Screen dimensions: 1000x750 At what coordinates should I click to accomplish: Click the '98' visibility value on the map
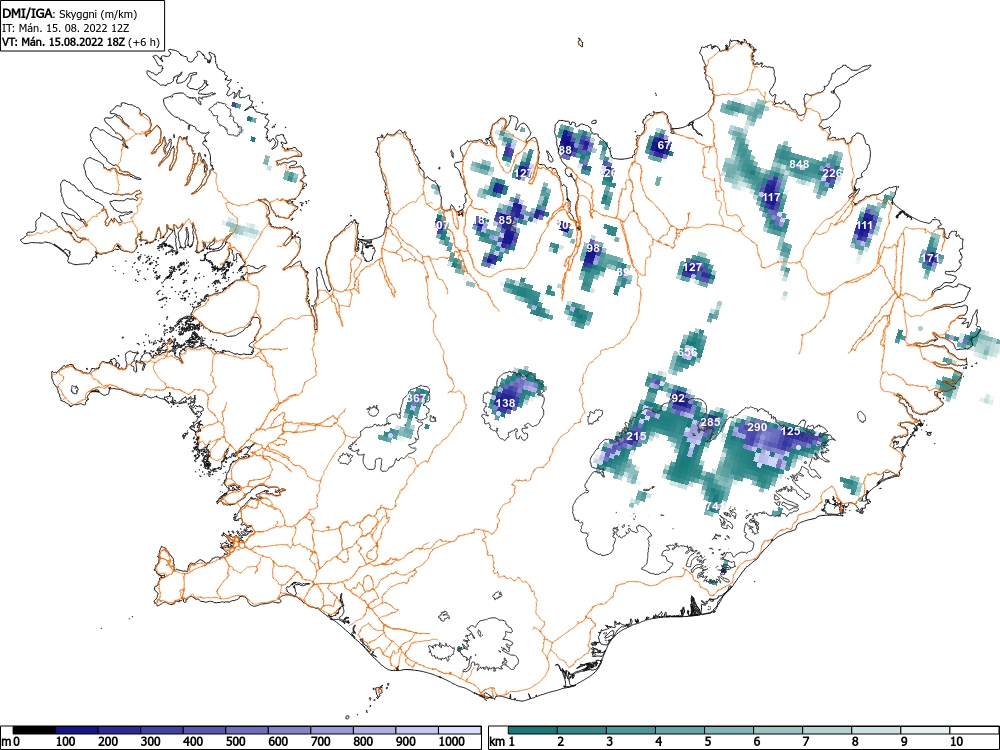[x=593, y=248]
